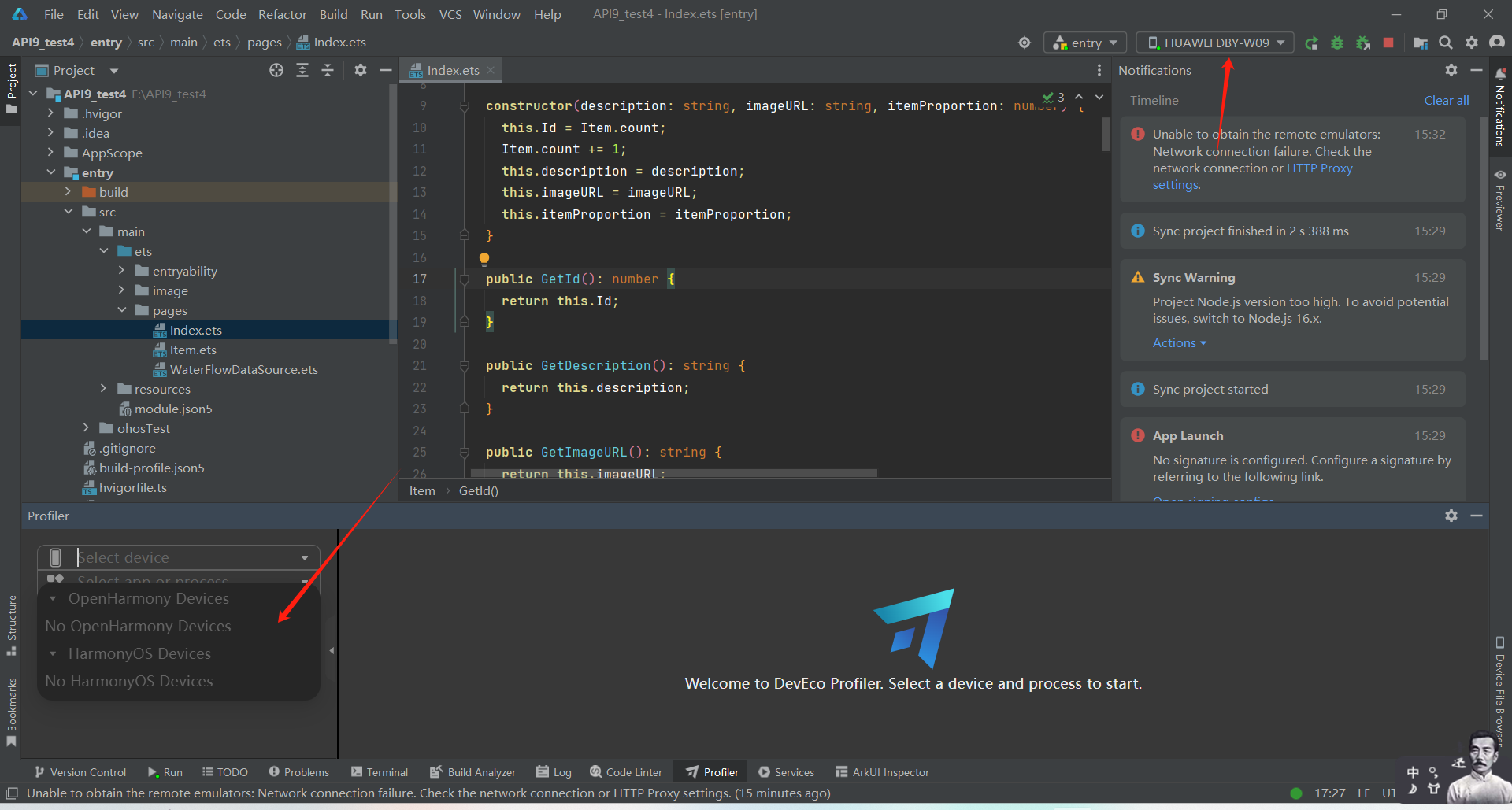The image size is (1512, 810).
Task: Minimize the Profiler panel
Action: coord(1477,516)
